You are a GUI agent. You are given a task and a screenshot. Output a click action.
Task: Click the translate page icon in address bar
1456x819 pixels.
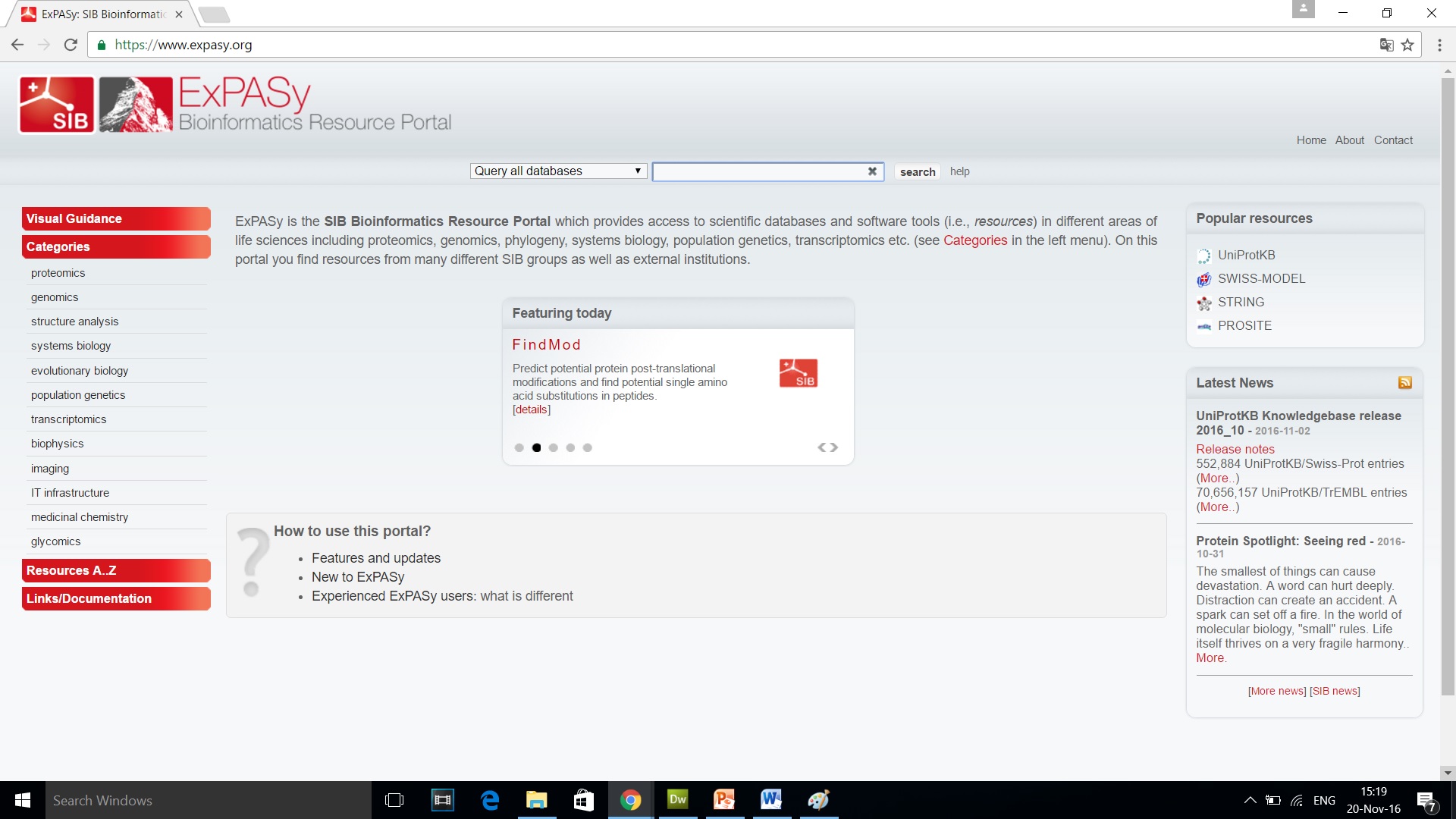point(1386,45)
